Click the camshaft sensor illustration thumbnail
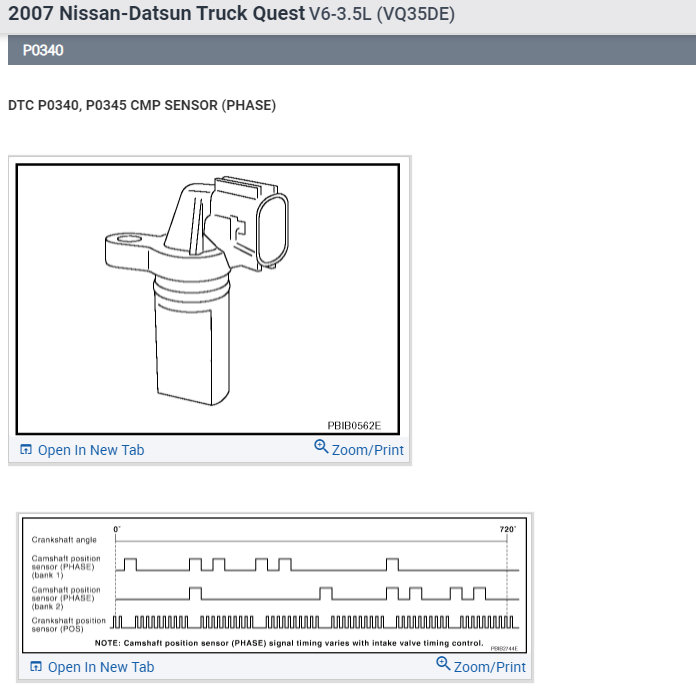This screenshot has height=691, width=696. pyautogui.click(x=208, y=299)
